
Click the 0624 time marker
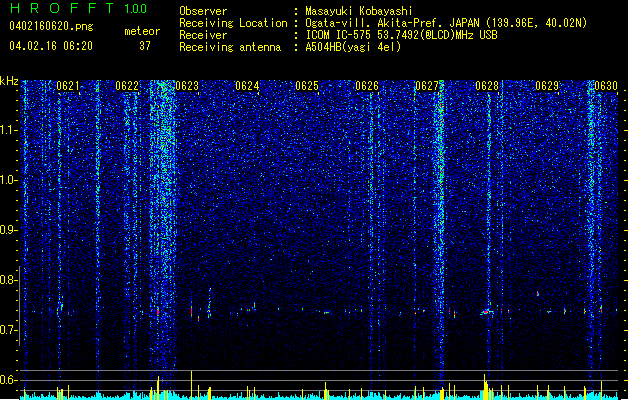(x=247, y=86)
